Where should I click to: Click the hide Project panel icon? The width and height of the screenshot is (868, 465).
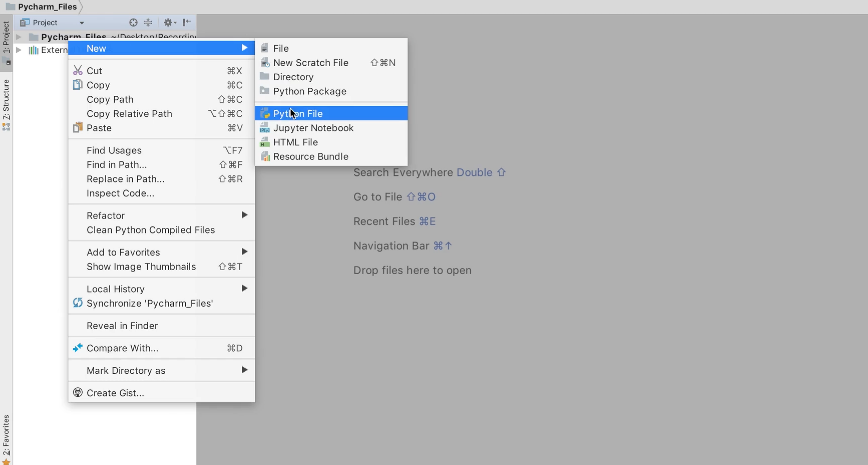tap(187, 23)
